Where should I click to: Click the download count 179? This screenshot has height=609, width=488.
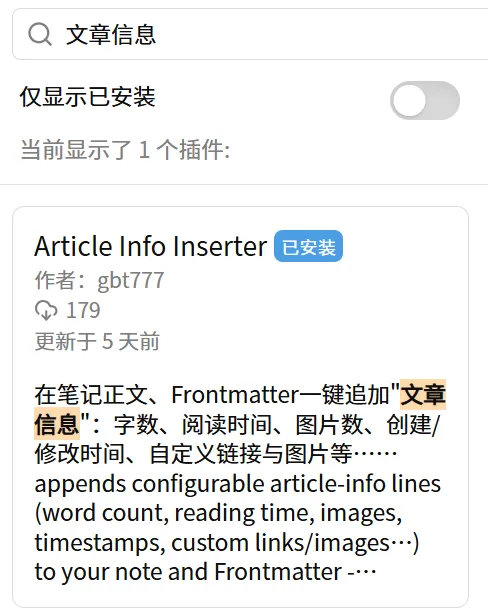point(84,310)
